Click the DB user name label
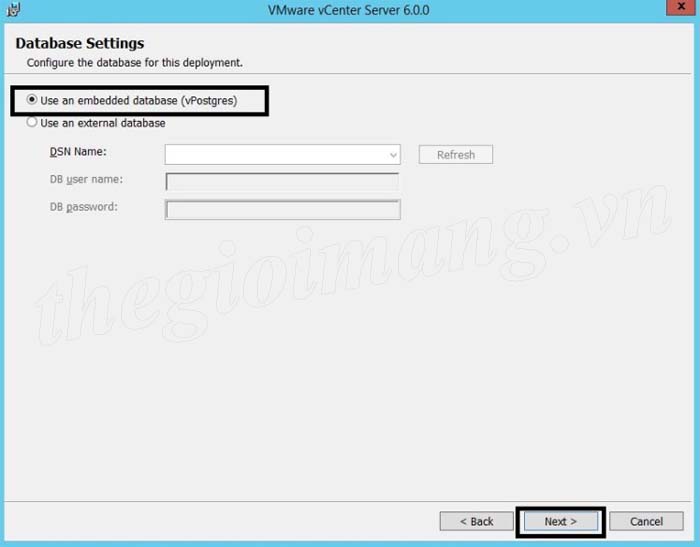 click(x=86, y=180)
